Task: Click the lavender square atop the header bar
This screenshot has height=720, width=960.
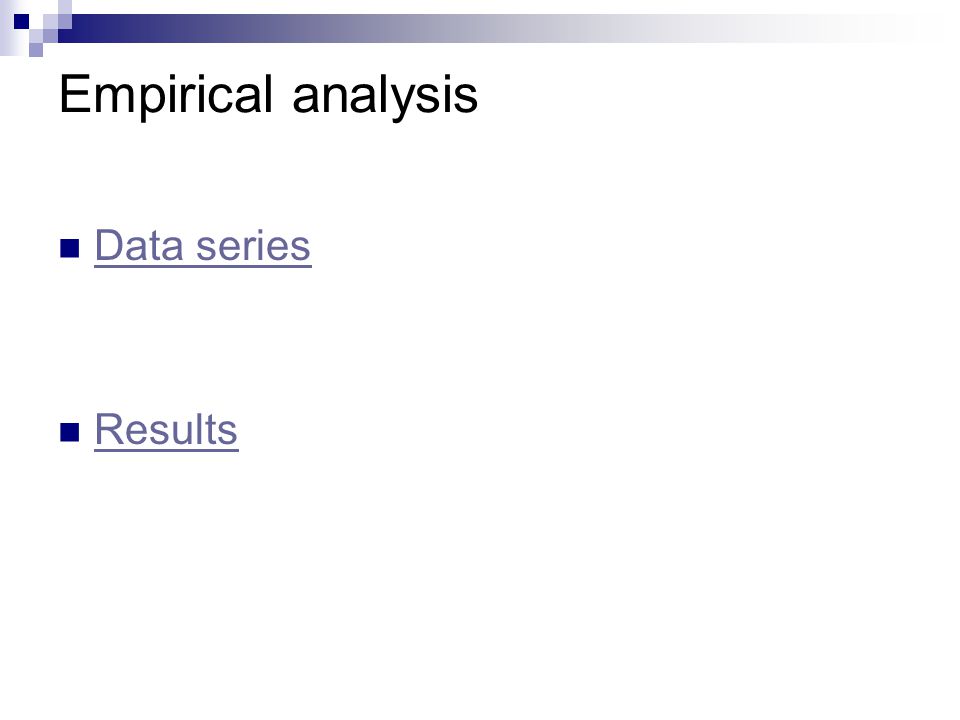Action: 65,7
